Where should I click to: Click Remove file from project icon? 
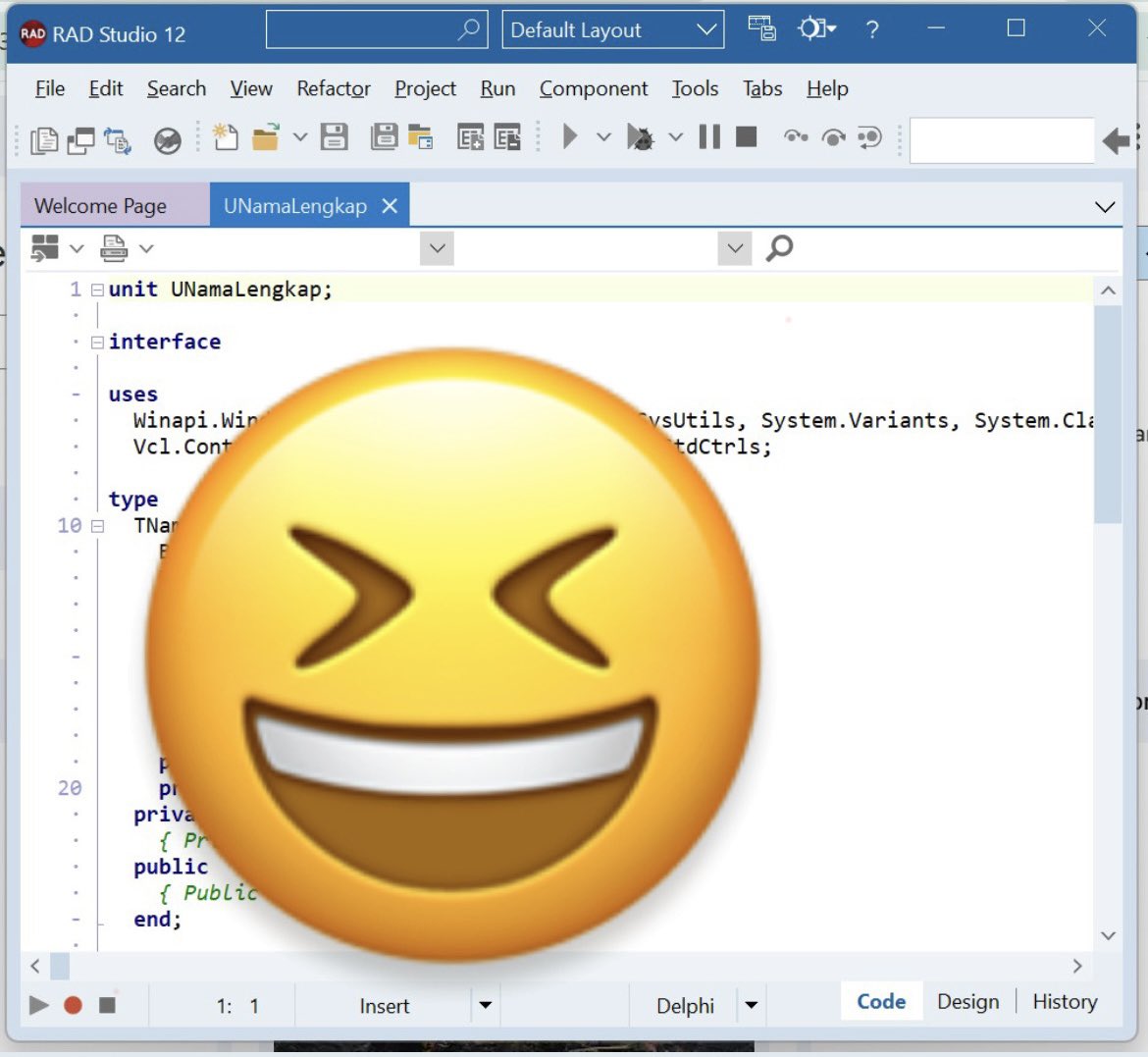tap(507, 137)
